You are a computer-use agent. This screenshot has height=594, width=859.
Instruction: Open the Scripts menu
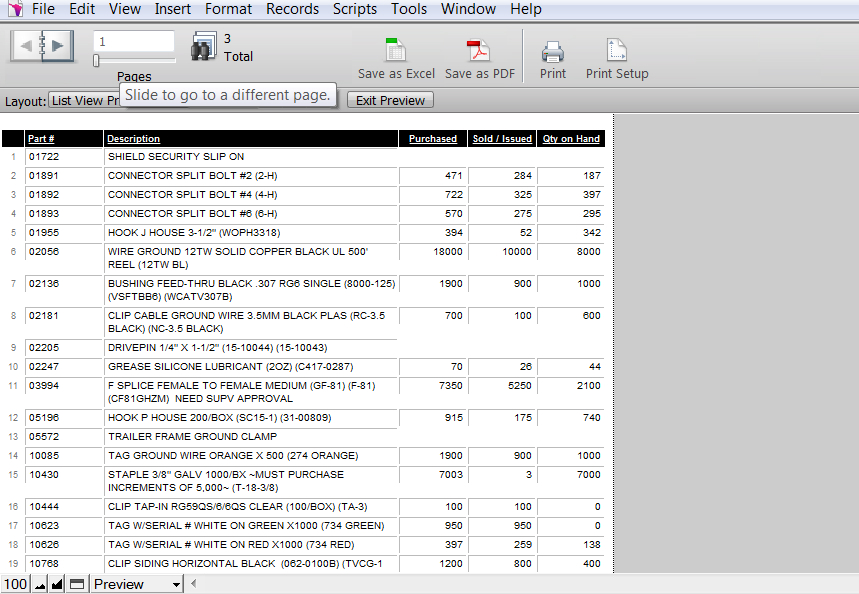point(354,9)
